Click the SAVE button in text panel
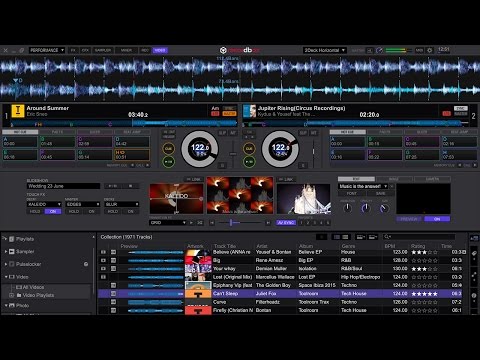This screenshot has width=480, height=360. 380,193
